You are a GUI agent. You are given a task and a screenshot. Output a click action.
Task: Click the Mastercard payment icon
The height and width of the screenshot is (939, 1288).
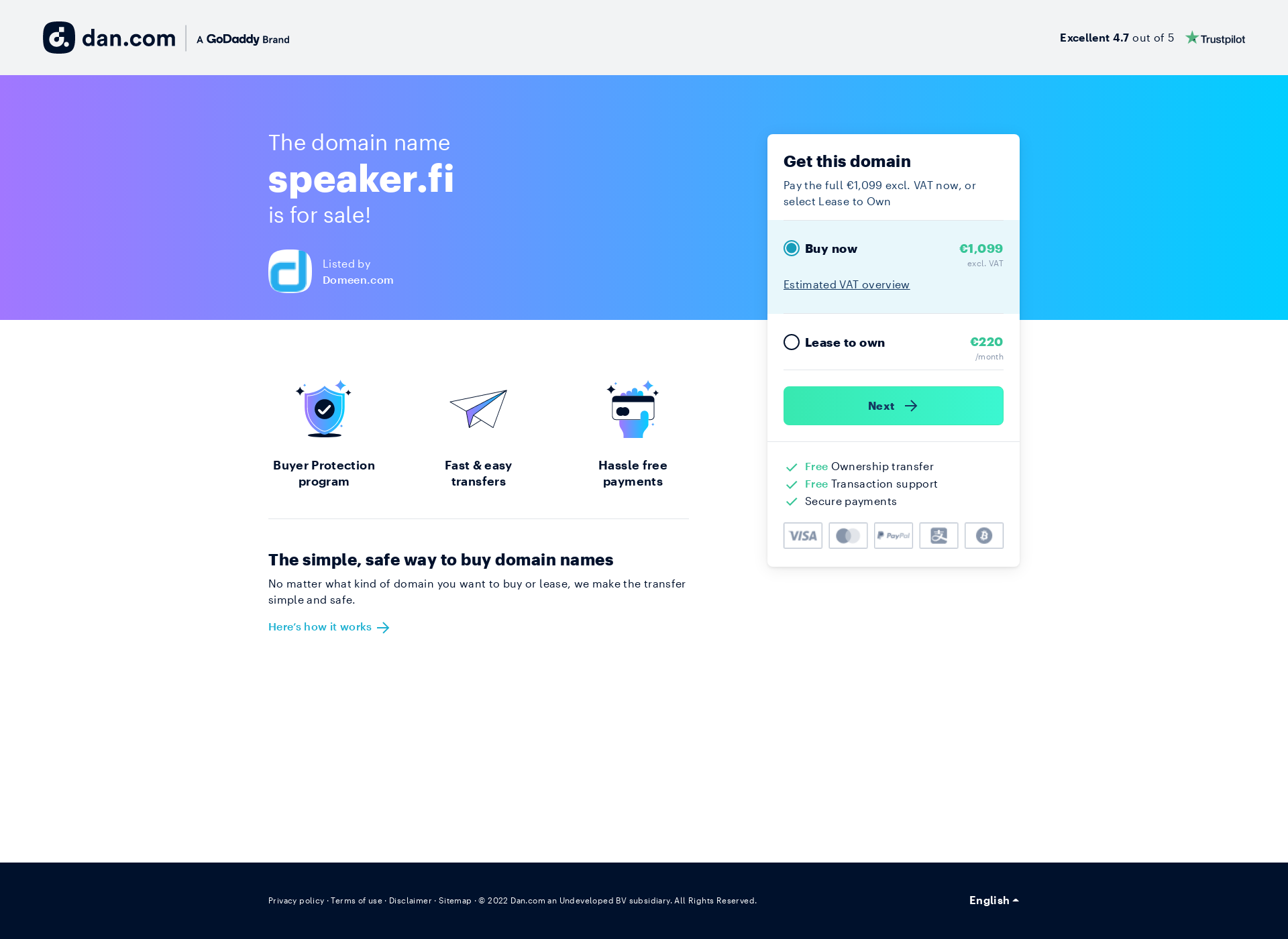pos(847,535)
